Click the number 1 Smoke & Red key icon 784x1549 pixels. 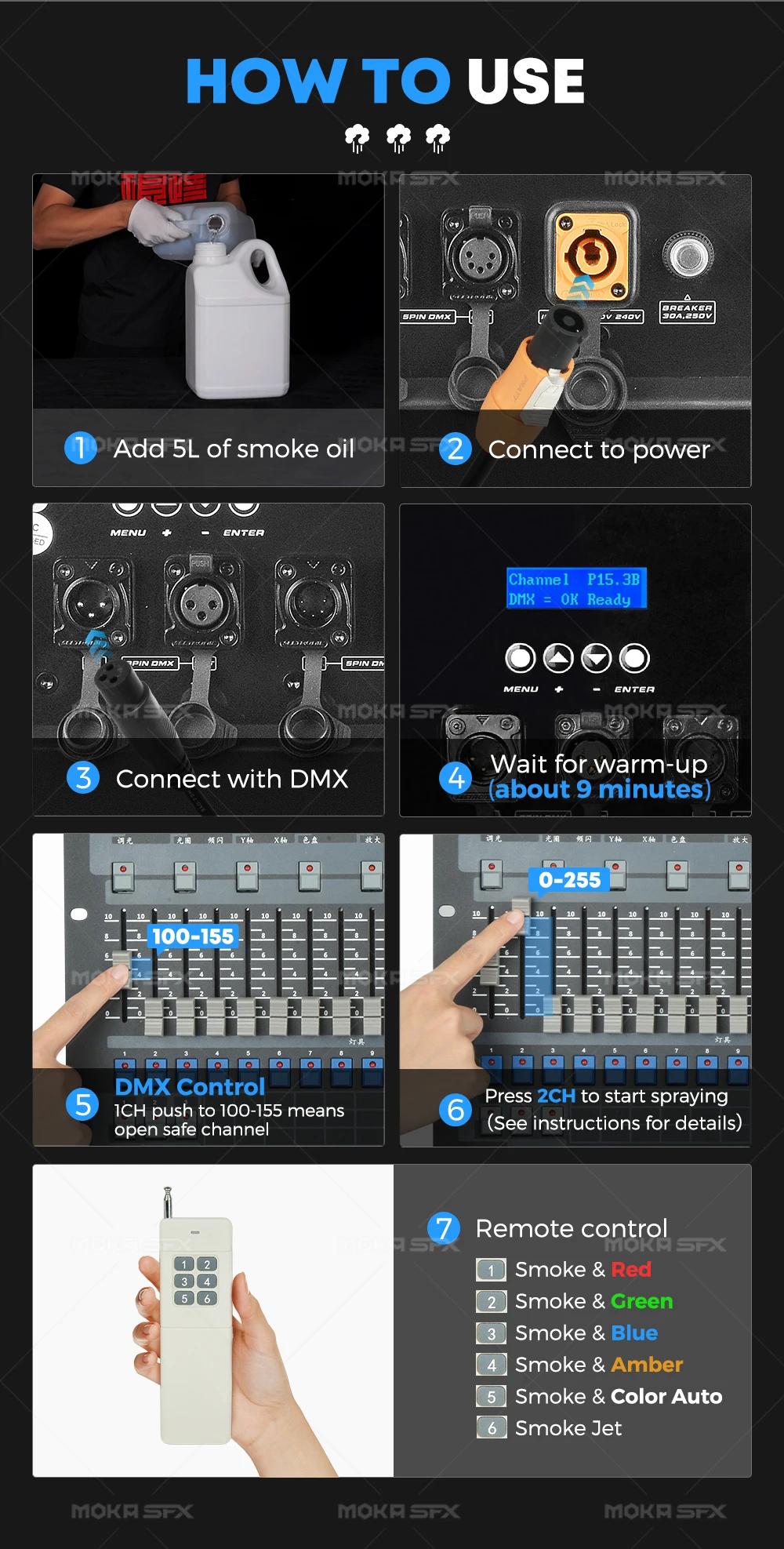click(x=492, y=1270)
